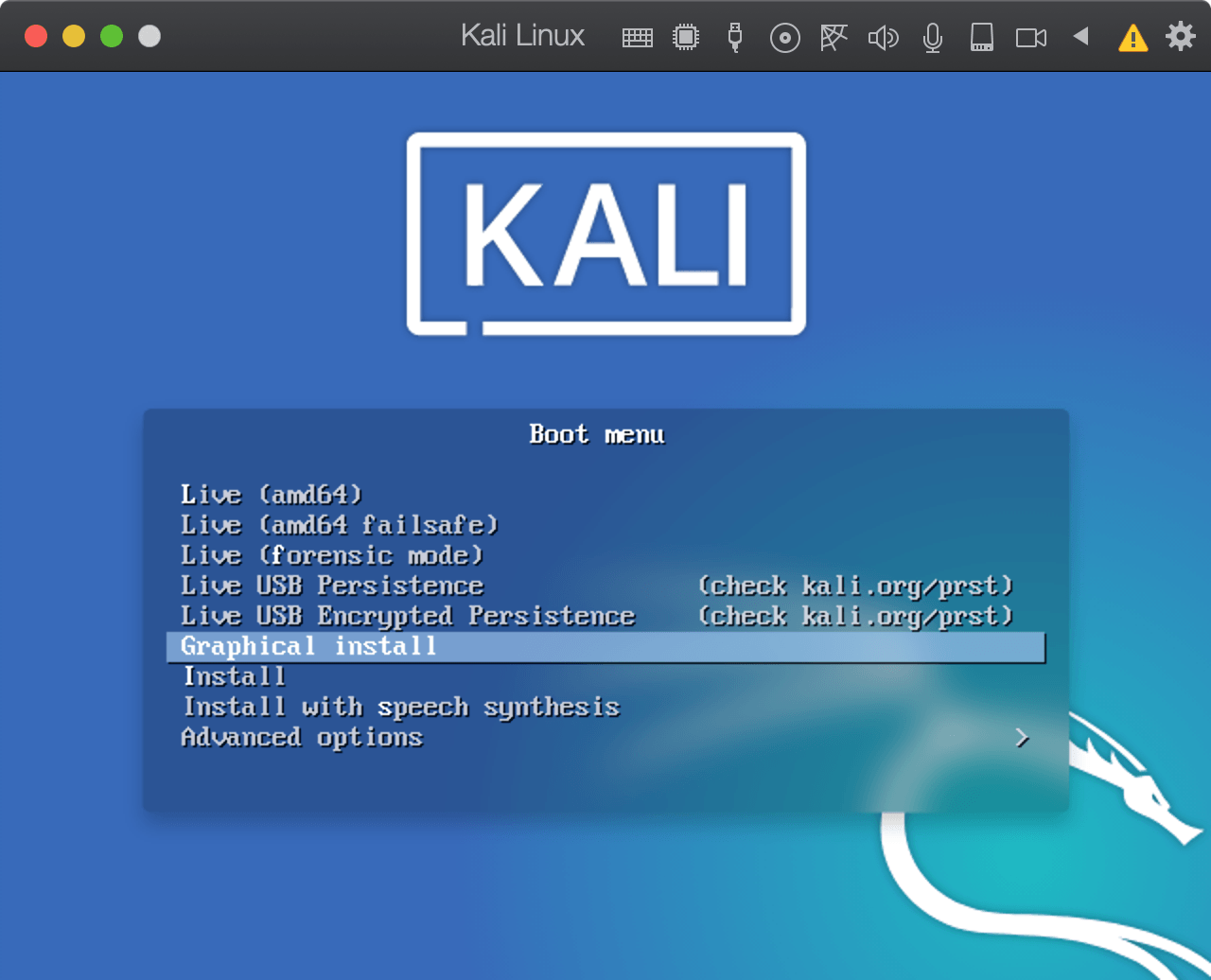The height and width of the screenshot is (980, 1211).
Task: Click the yellow minimize window button
Action: click(74, 36)
